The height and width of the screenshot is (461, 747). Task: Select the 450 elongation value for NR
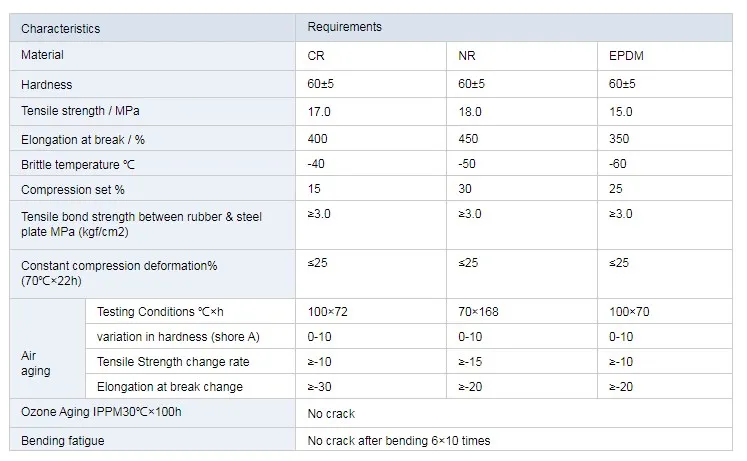468,139
